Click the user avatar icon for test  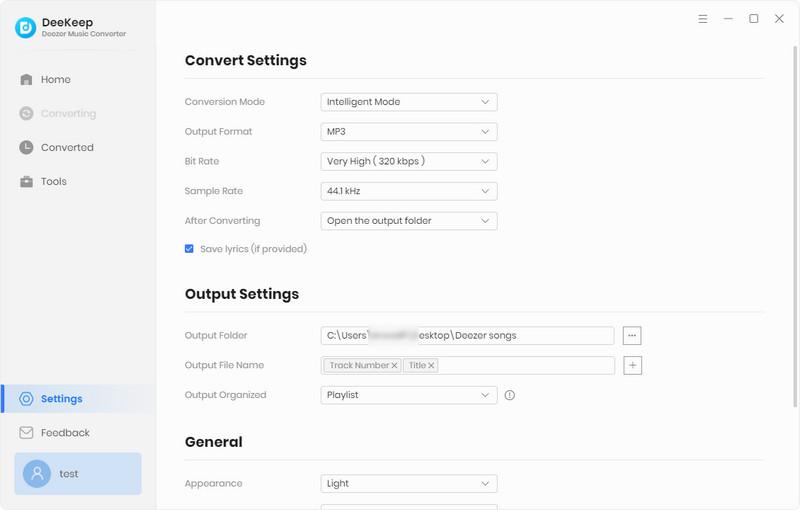(37, 474)
